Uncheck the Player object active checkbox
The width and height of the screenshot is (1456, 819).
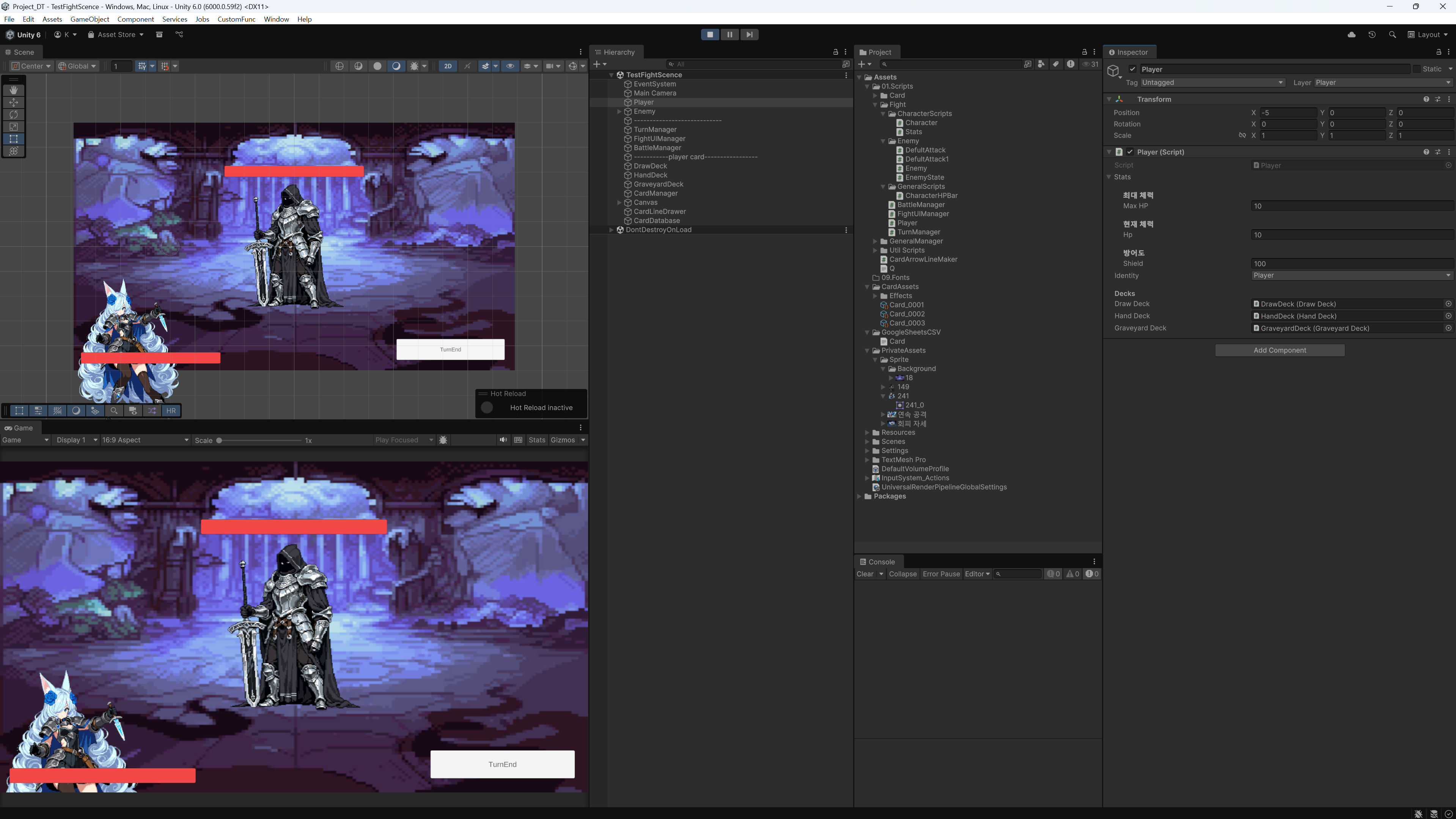click(1132, 69)
